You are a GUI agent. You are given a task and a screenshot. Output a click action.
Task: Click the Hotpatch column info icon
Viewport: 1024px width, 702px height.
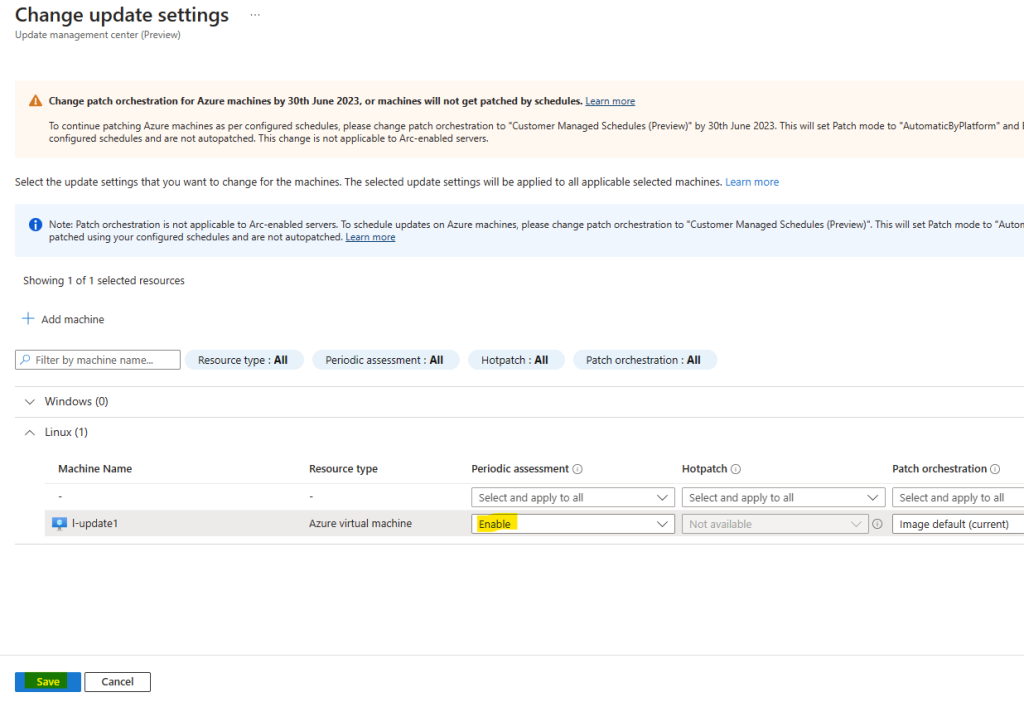point(735,469)
